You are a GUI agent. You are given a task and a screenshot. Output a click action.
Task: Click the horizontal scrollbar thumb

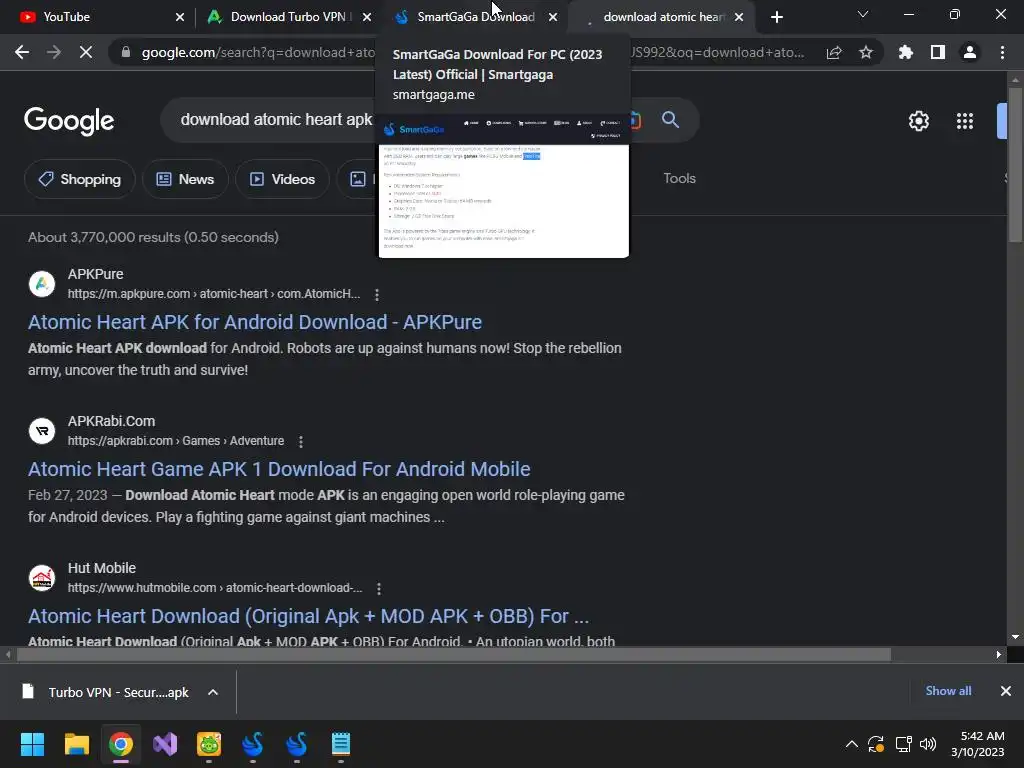(x=453, y=654)
